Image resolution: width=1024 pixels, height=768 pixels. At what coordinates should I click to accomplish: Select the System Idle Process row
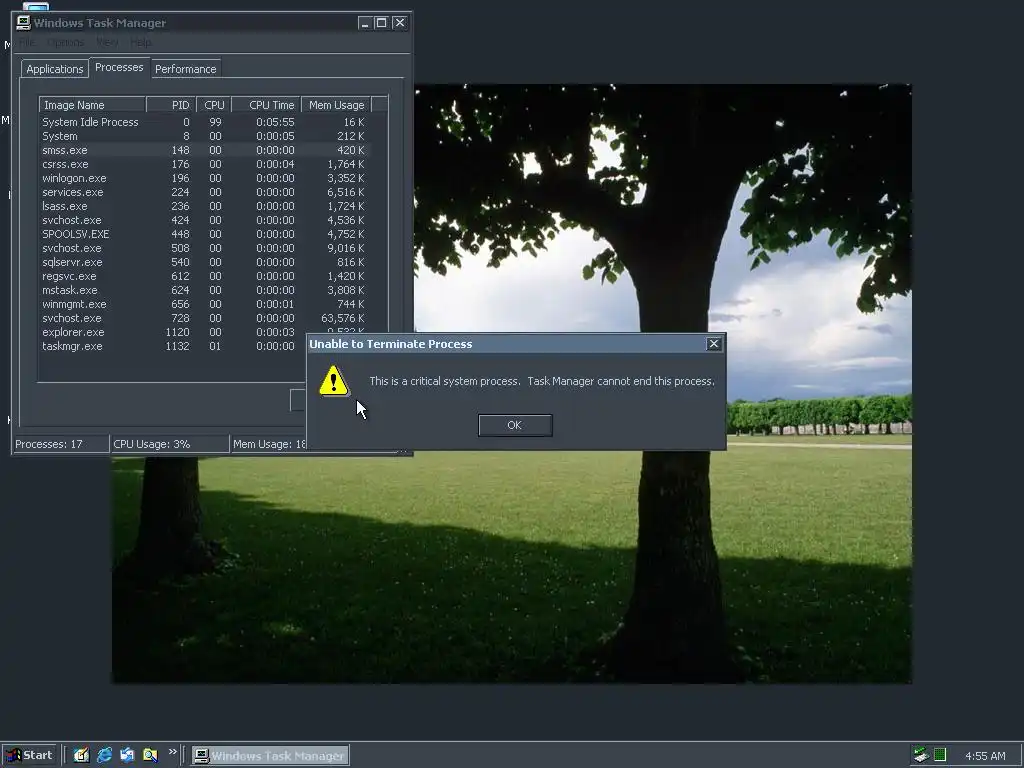[204, 122]
